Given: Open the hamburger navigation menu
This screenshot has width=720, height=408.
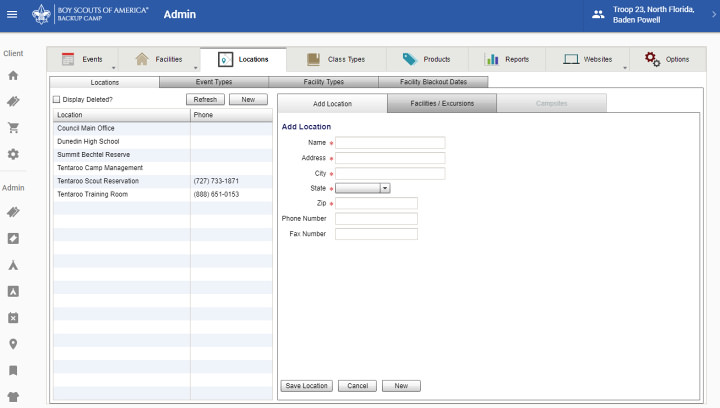Looking at the screenshot, I should pyautogui.click(x=12, y=14).
